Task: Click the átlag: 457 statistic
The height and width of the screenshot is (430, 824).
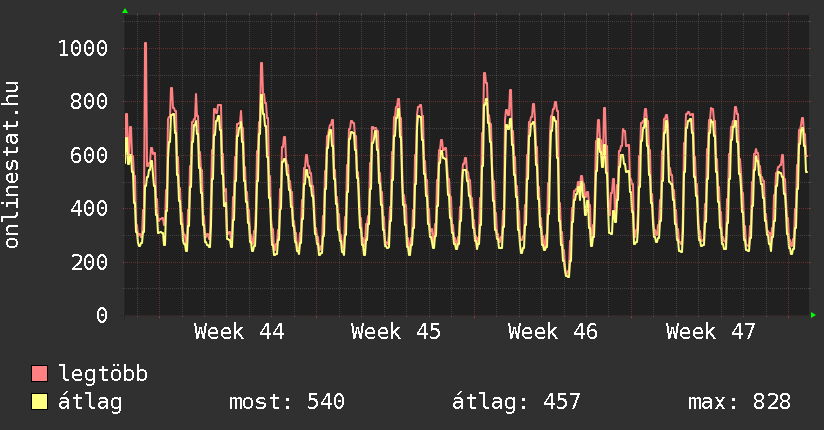Action: pyautogui.click(x=517, y=402)
